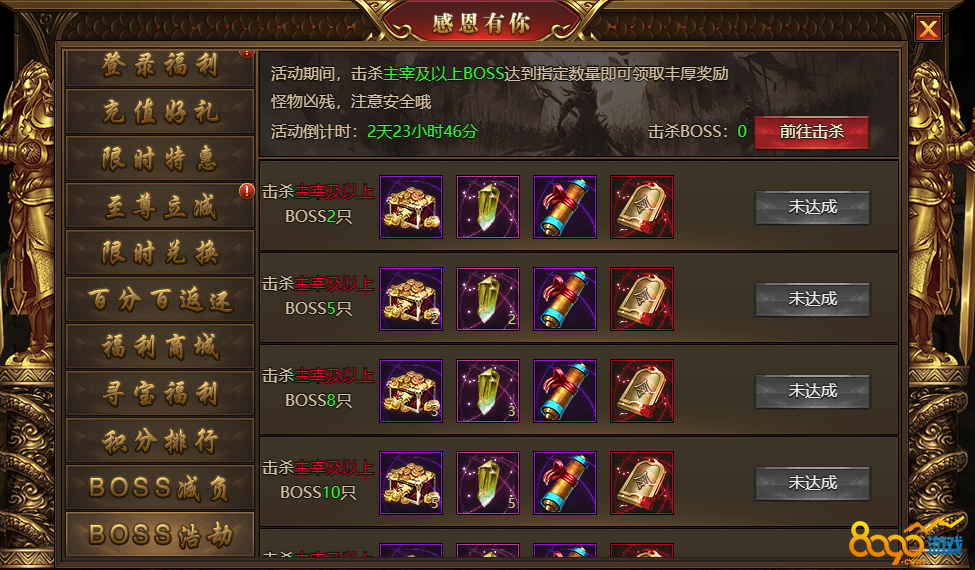Click the red 前往击杀 button
Image resolution: width=975 pixels, height=570 pixels.
tap(811, 132)
